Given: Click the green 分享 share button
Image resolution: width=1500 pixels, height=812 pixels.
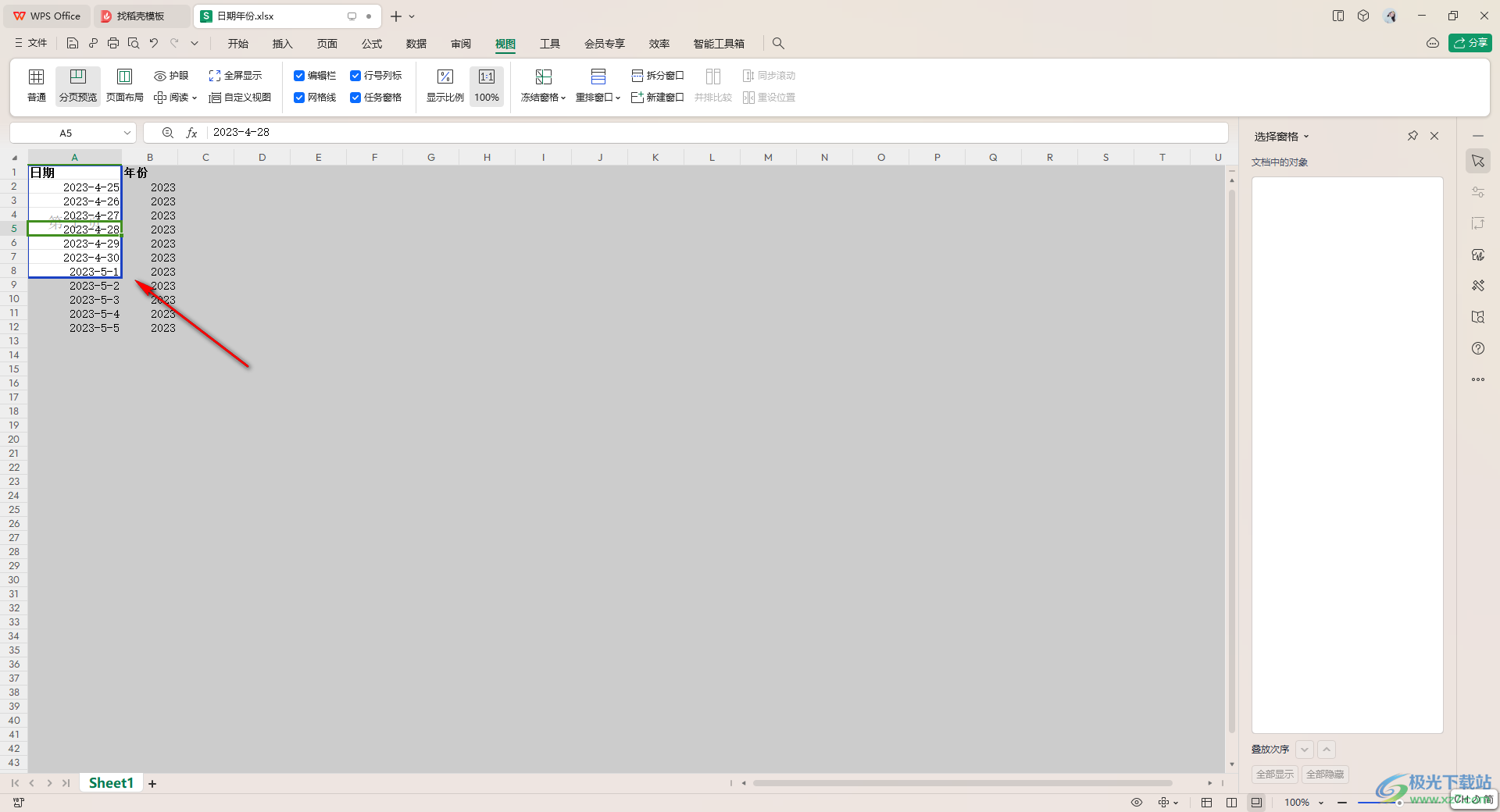Looking at the screenshot, I should pyautogui.click(x=1470, y=43).
